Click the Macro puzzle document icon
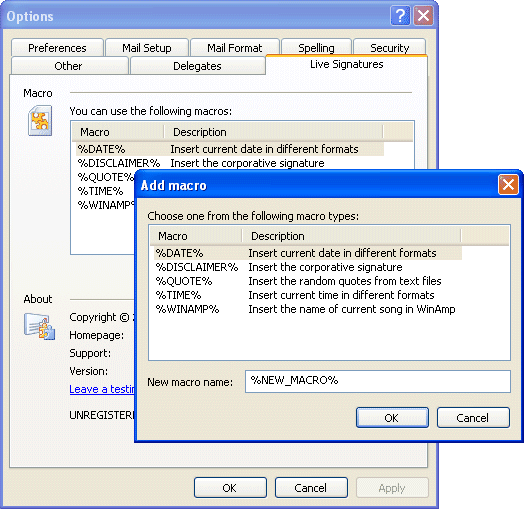This screenshot has width=524, height=509. tap(40, 121)
